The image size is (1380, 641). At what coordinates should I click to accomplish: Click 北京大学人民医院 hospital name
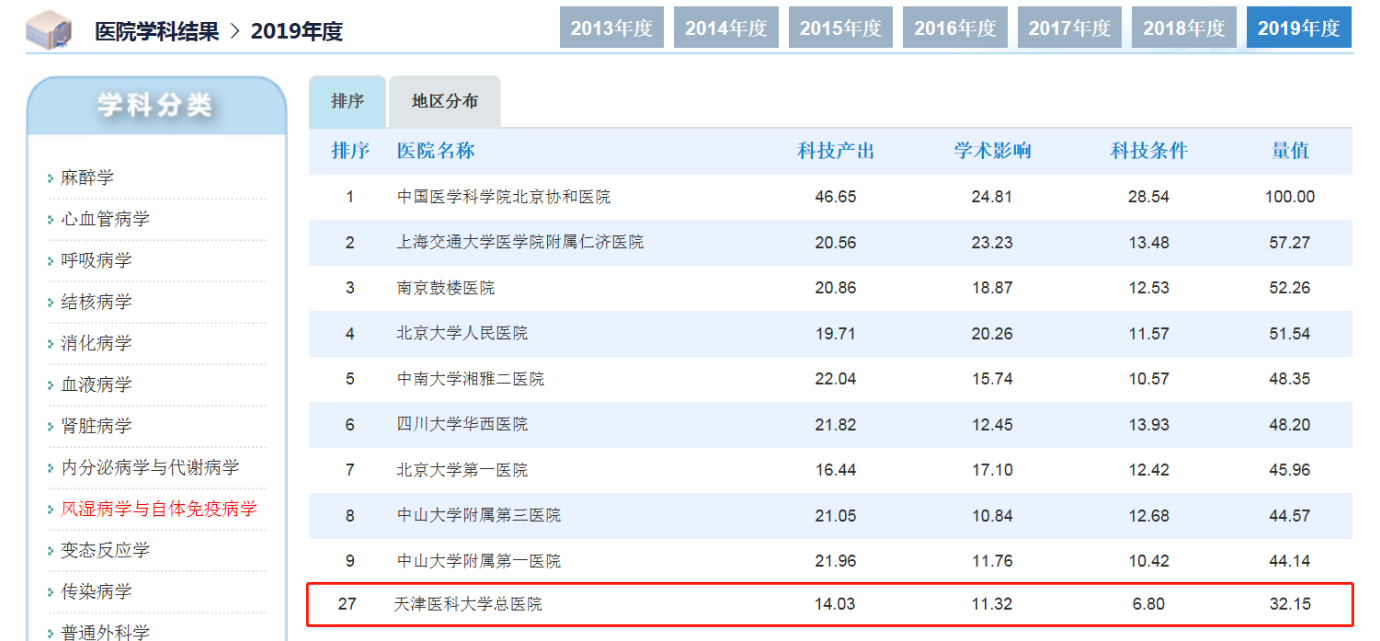pyautogui.click(x=462, y=333)
